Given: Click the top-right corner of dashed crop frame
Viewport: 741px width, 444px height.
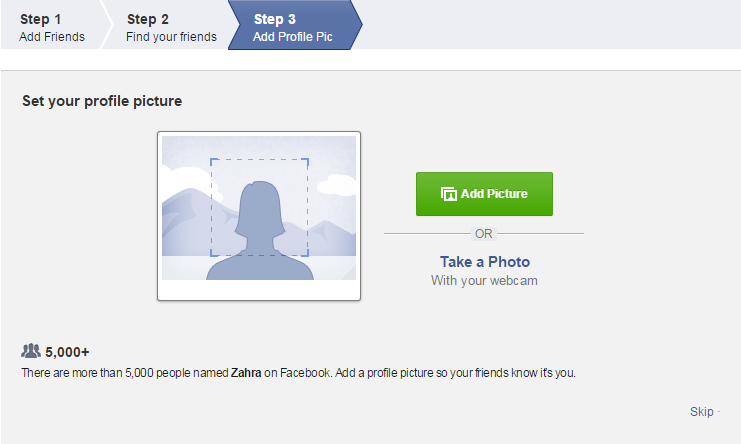Looking at the screenshot, I should click(307, 160).
